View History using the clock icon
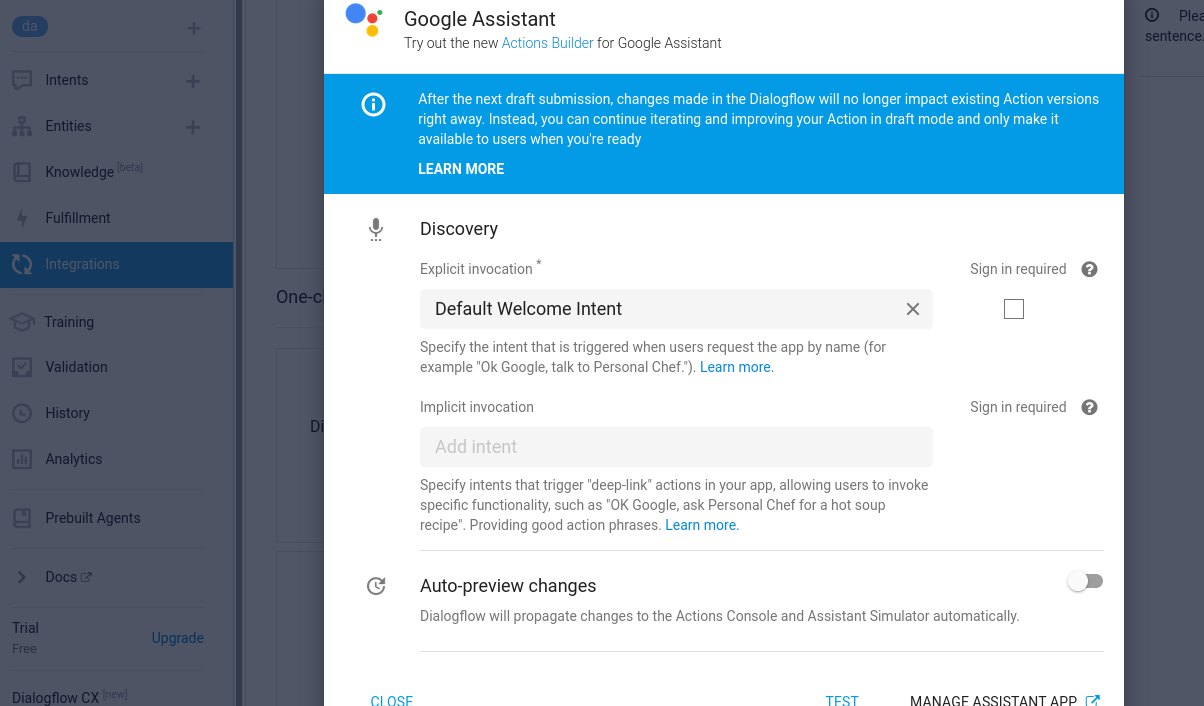This screenshot has height=706, width=1204. coord(21,413)
